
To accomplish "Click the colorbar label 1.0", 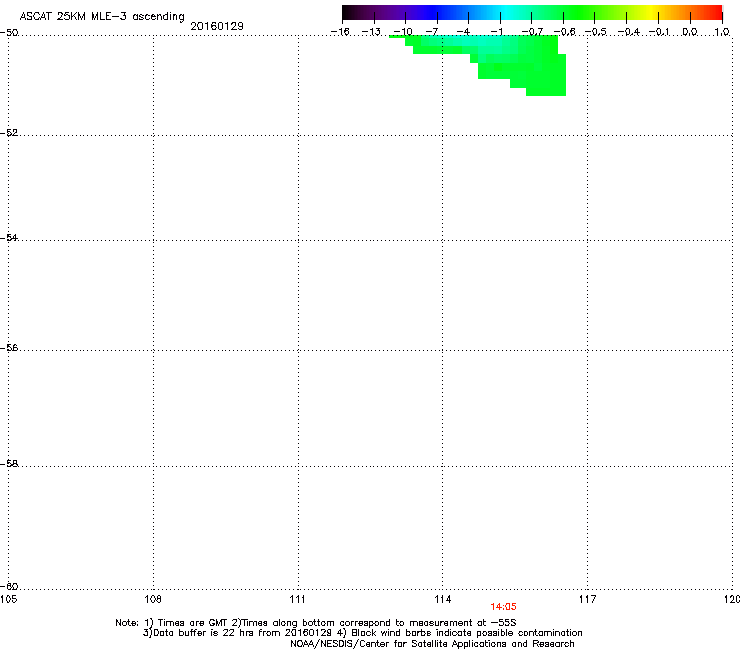I will tap(722, 32).
